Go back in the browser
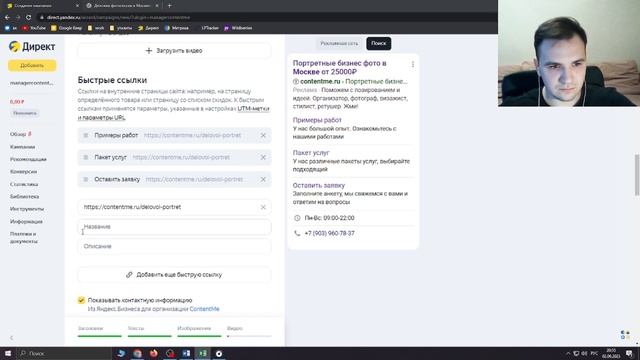 click(7, 17)
